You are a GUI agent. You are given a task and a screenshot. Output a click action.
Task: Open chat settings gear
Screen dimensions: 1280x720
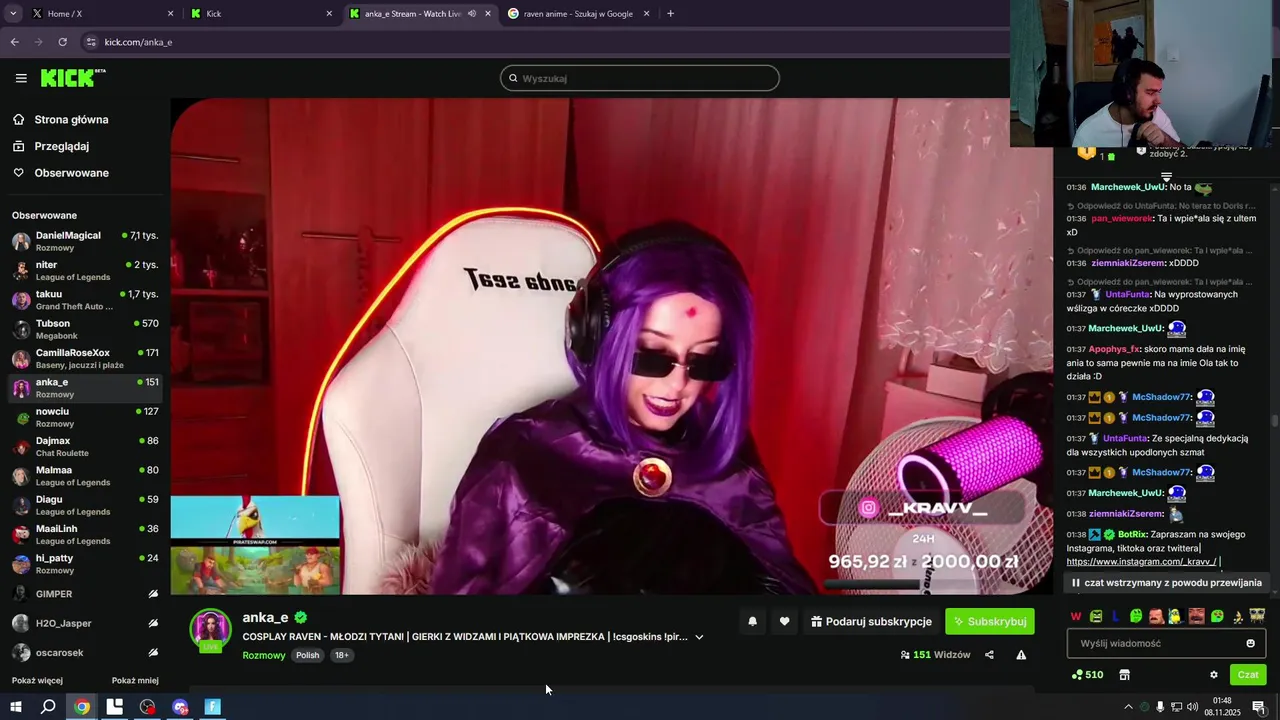1214,675
